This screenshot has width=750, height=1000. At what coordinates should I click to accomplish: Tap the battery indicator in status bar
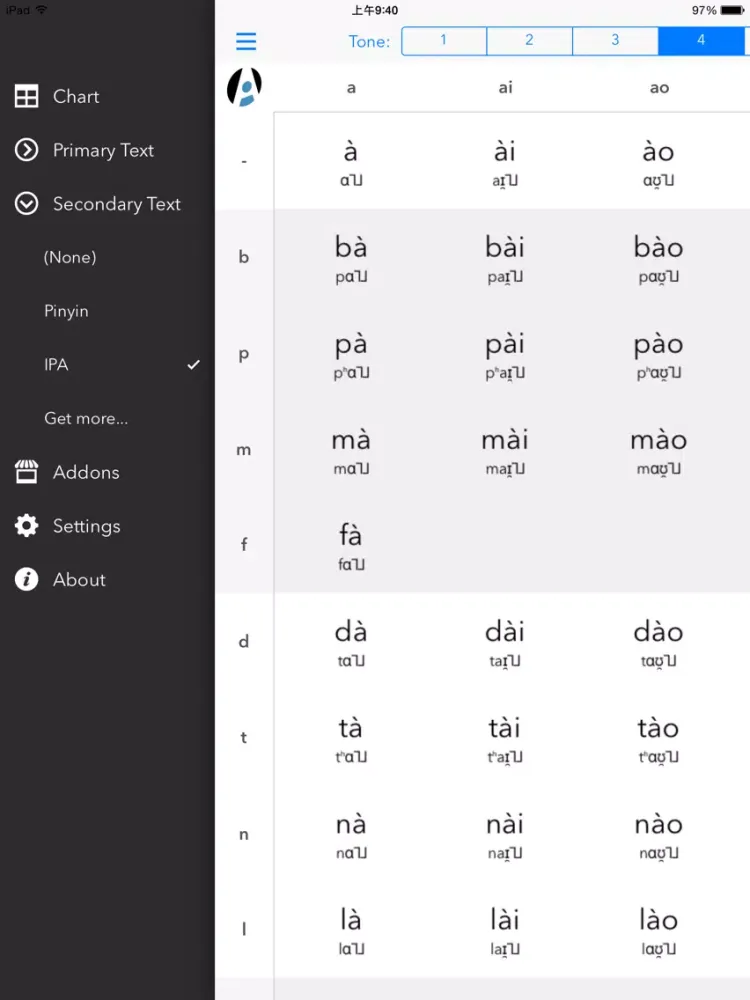point(732,10)
